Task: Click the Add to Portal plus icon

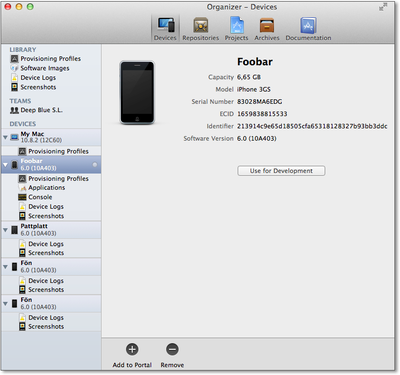Action: pyautogui.click(x=132, y=349)
